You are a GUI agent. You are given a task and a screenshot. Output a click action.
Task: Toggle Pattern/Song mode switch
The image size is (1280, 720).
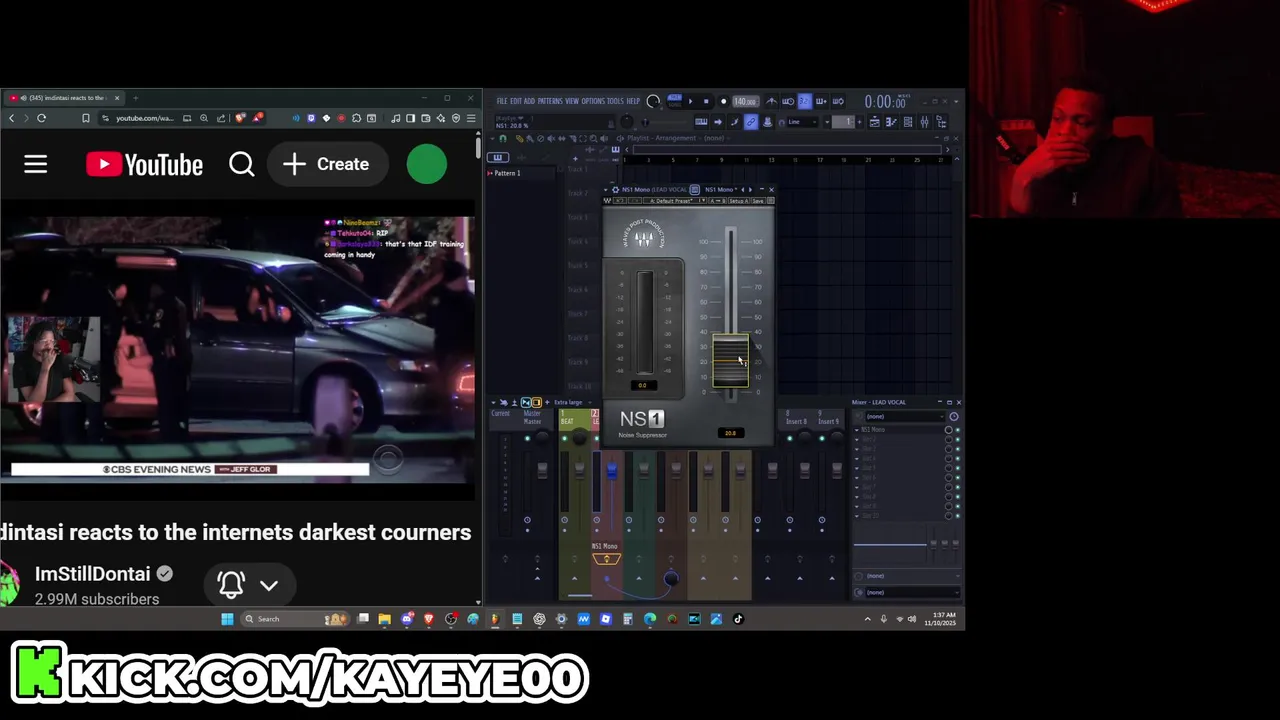click(x=674, y=101)
